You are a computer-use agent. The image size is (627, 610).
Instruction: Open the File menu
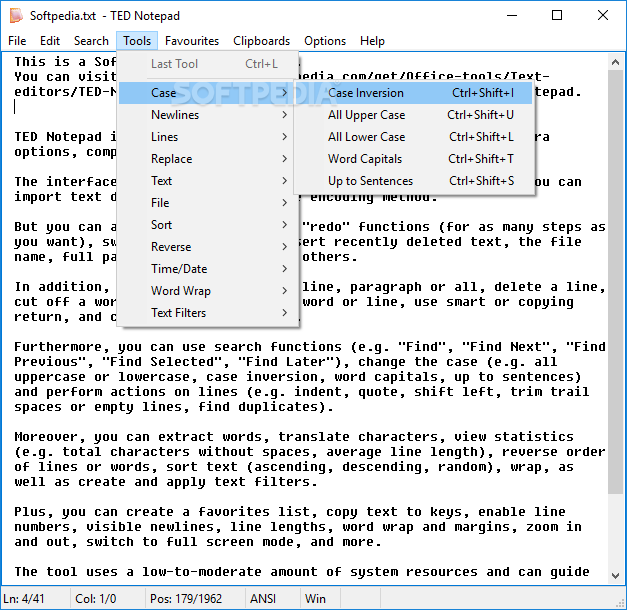pyautogui.click(x=17, y=41)
